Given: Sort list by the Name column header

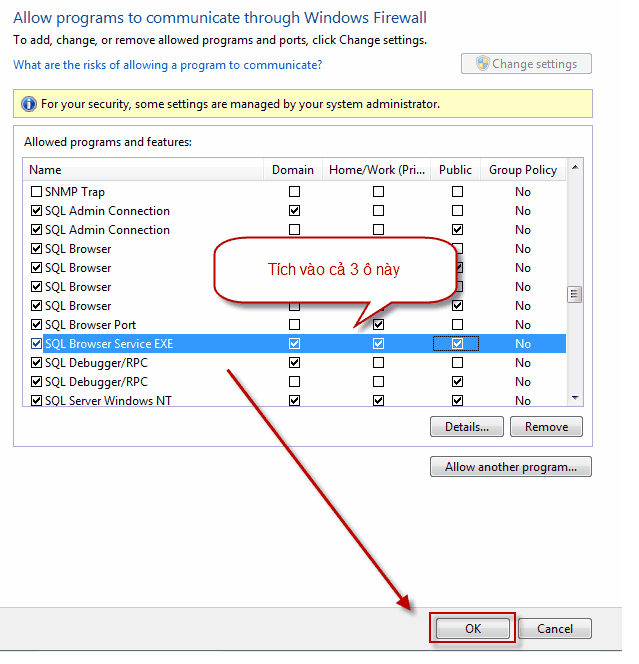Looking at the screenshot, I should [x=143, y=170].
